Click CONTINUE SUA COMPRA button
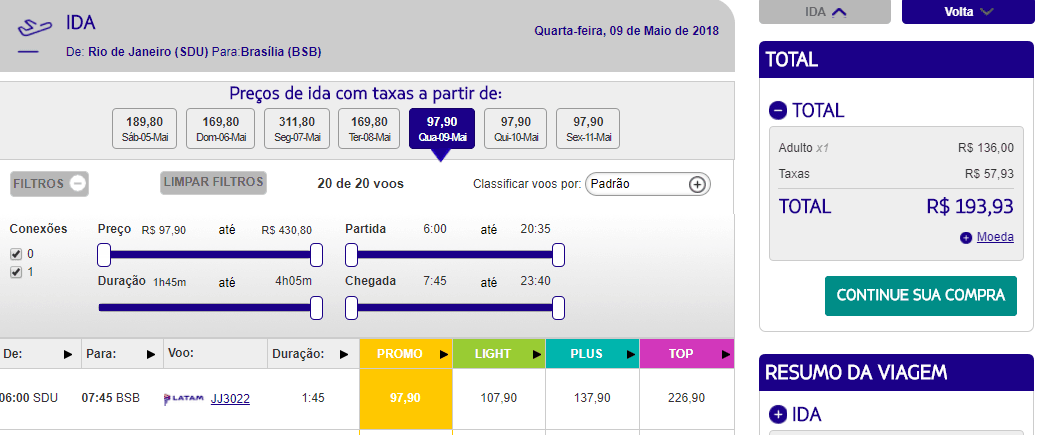The height and width of the screenshot is (435, 1045). click(920, 296)
